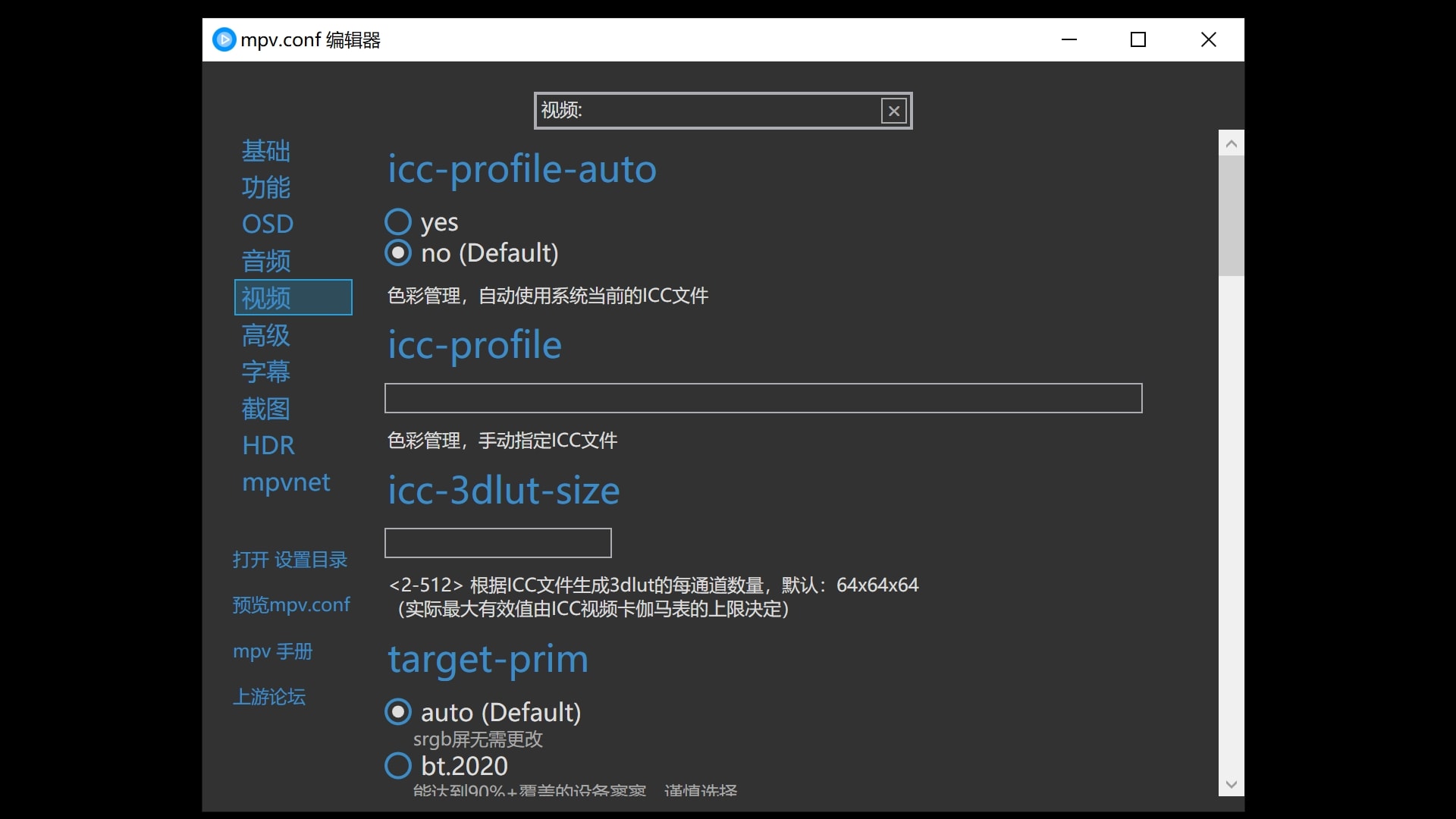This screenshot has width=1456, height=819.
Task: Close the mpv.conf editor window
Action: [1209, 39]
